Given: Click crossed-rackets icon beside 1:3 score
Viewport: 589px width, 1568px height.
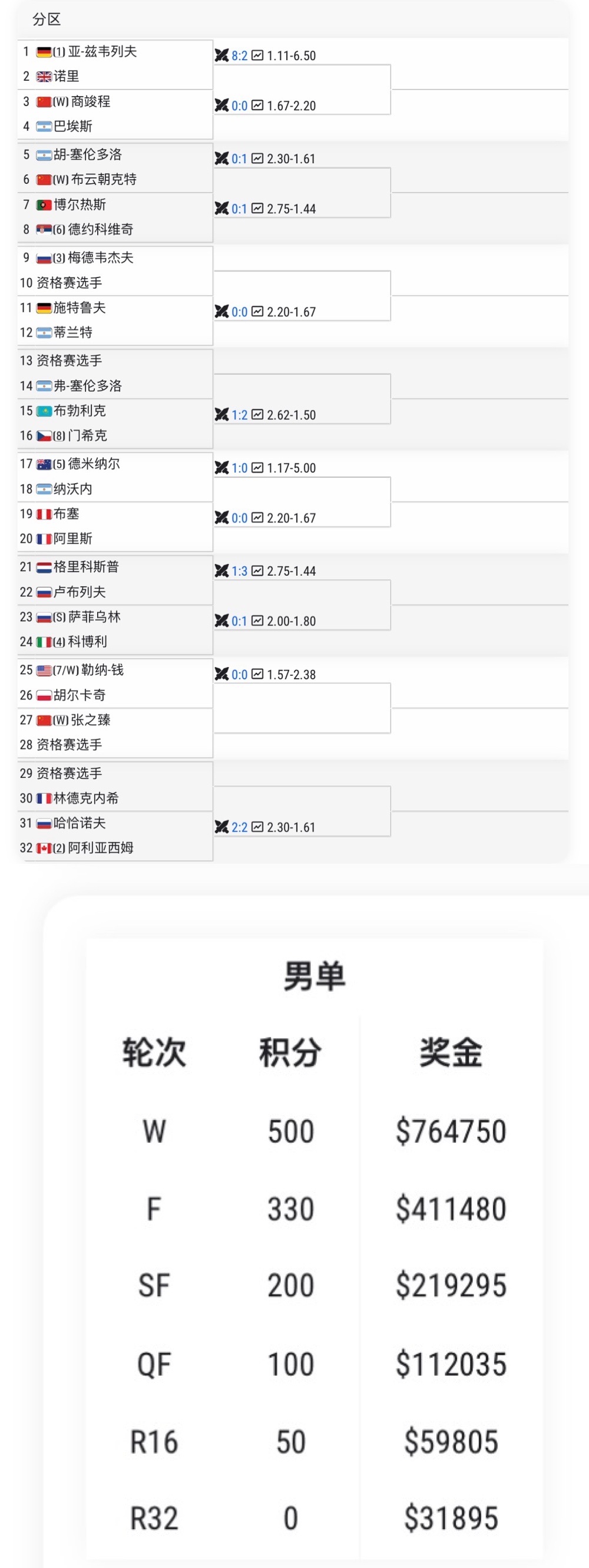Looking at the screenshot, I should tap(221, 570).
